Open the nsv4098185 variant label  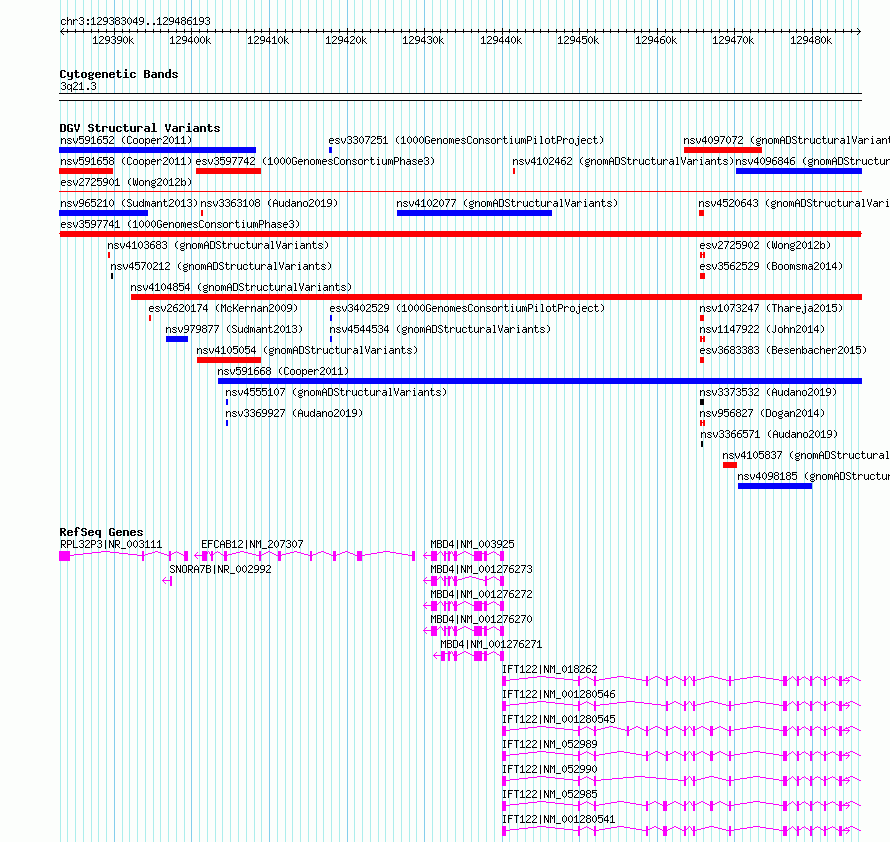[x=813, y=476]
